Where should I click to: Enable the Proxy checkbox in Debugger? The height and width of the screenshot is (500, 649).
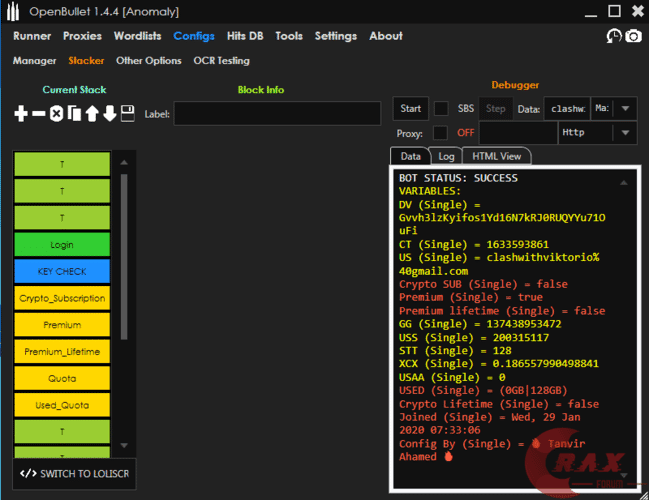click(441, 133)
